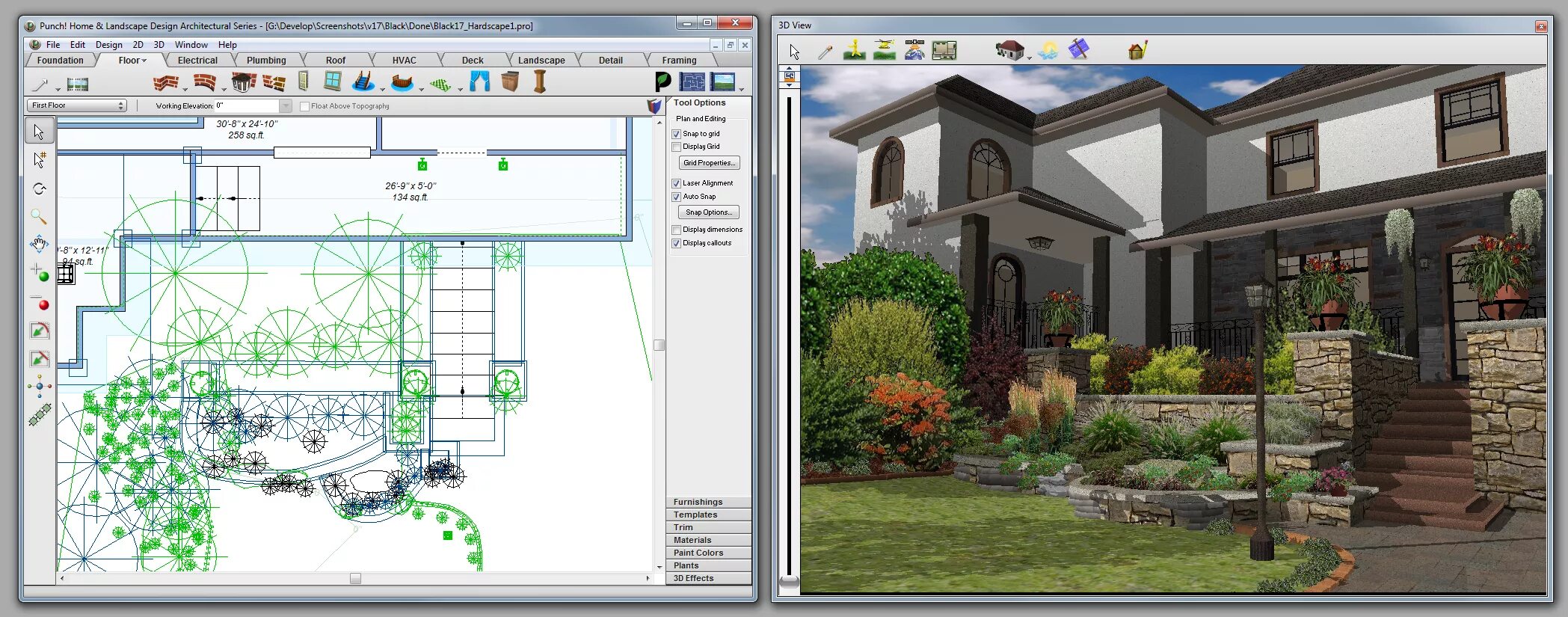This screenshot has height=617, width=1568.
Task: Expand the straight wall tool dropdown arrow
Action: [185, 90]
